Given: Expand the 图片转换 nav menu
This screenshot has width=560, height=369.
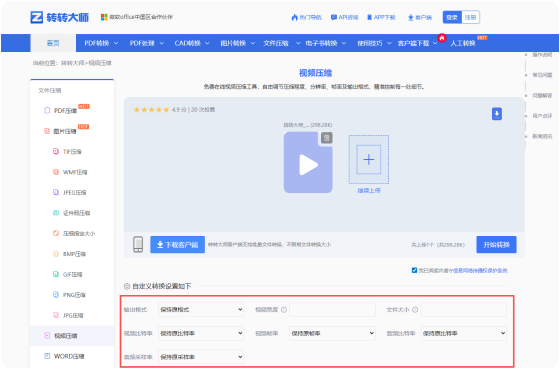Looking at the screenshot, I should 238,43.
